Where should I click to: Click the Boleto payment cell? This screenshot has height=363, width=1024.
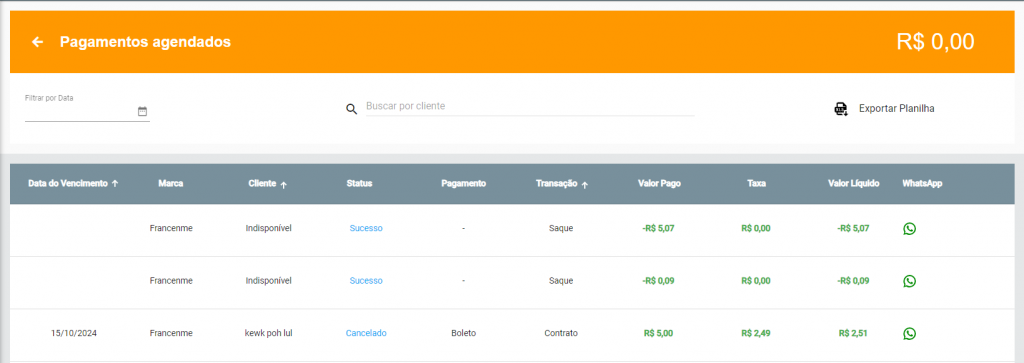[464, 333]
